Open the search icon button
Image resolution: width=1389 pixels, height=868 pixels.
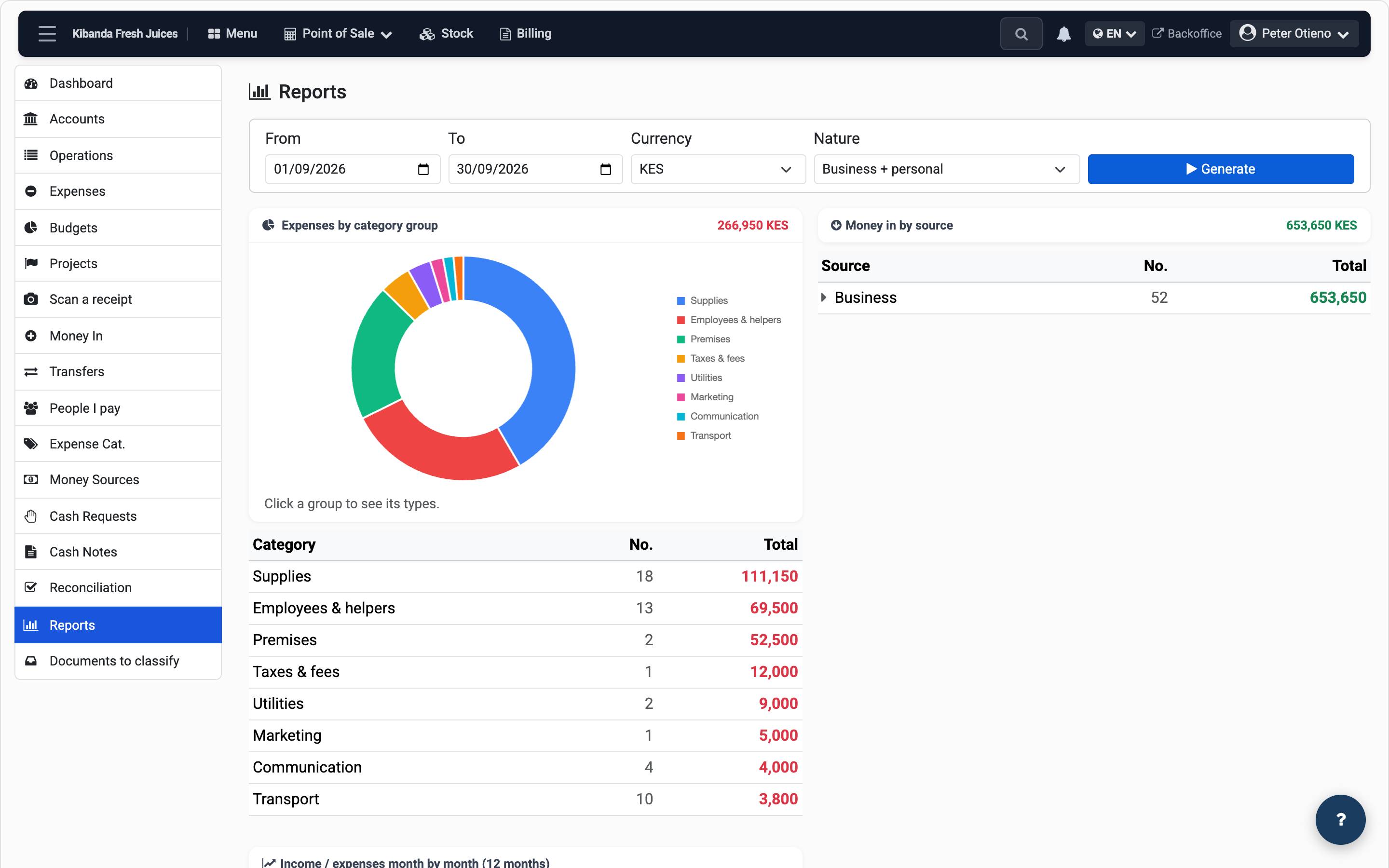coord(1021,34)
